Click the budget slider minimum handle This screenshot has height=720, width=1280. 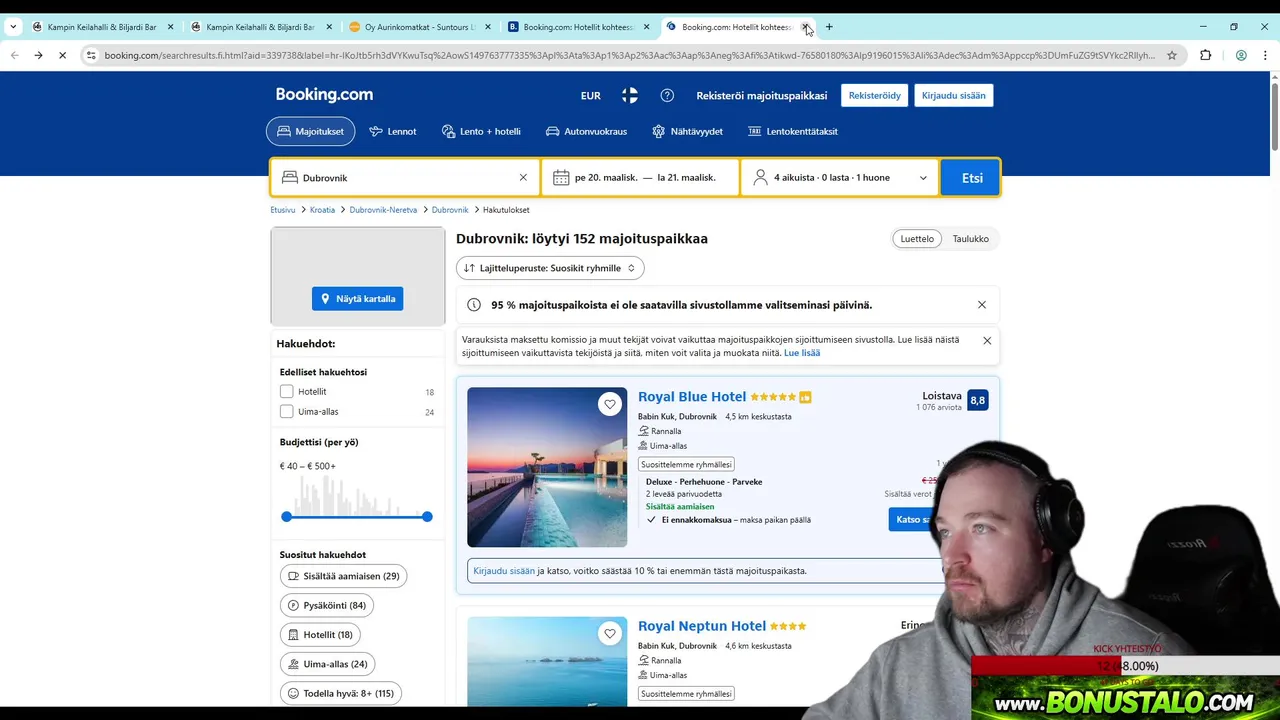pyautogui.click(x=287, y=516)
